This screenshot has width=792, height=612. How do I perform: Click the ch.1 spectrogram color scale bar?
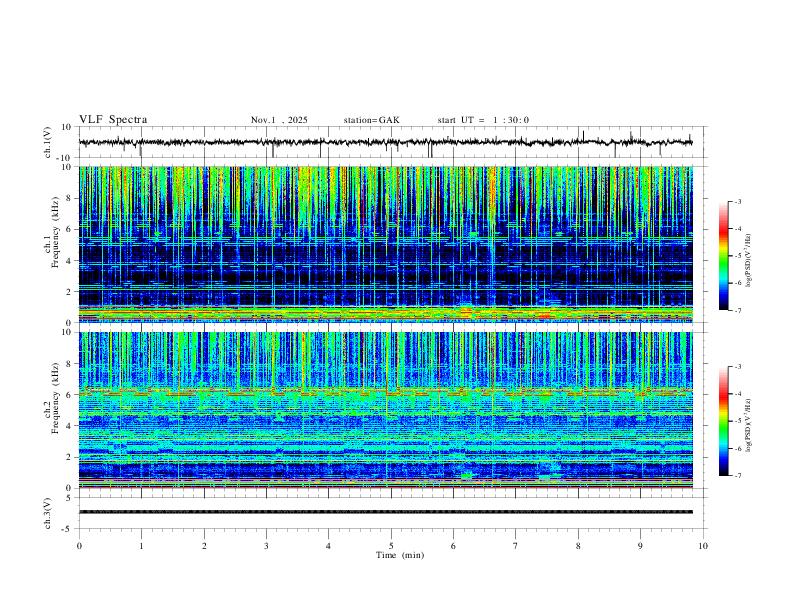[x=723, y=256]
